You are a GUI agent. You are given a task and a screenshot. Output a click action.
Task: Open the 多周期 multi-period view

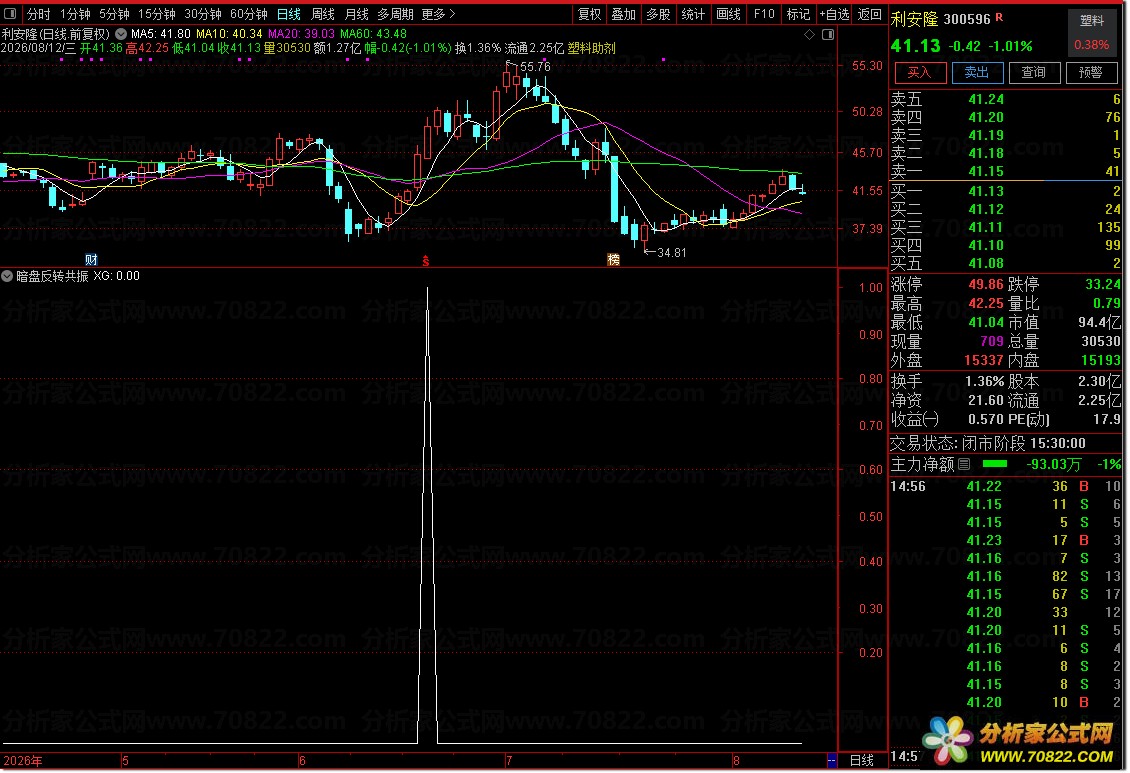pos(396,14)
